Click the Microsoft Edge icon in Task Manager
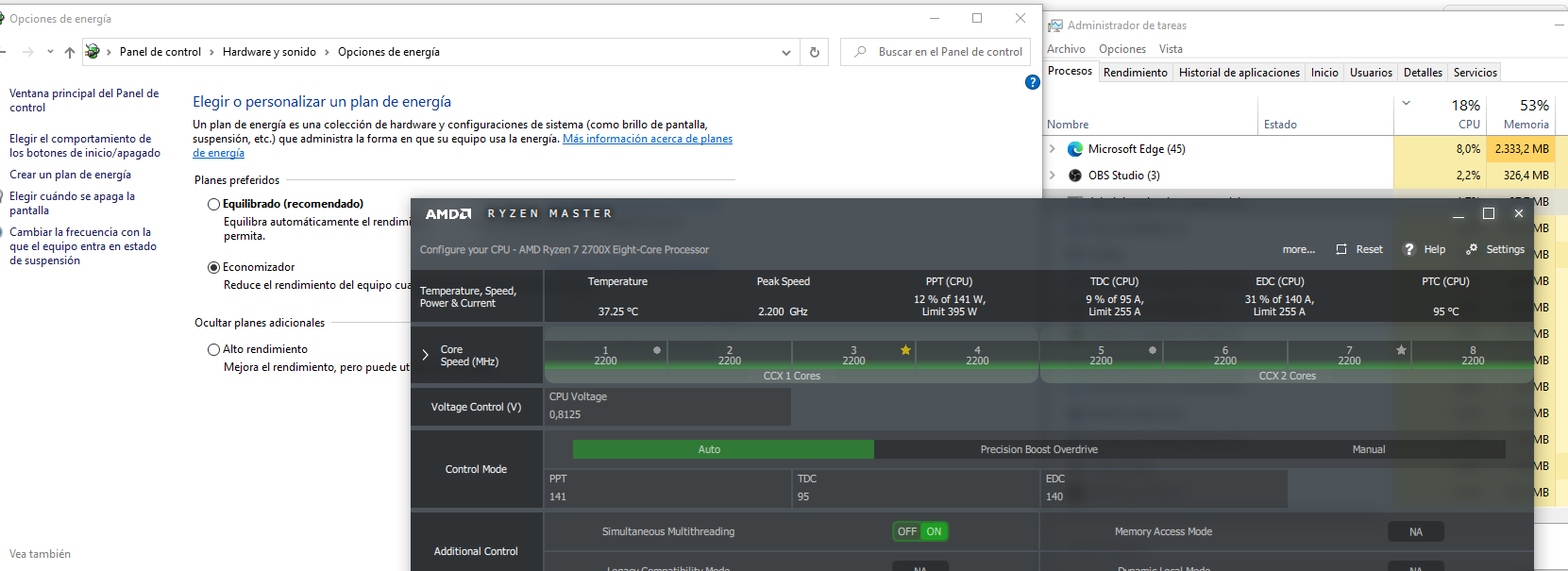 (1075, 149)
